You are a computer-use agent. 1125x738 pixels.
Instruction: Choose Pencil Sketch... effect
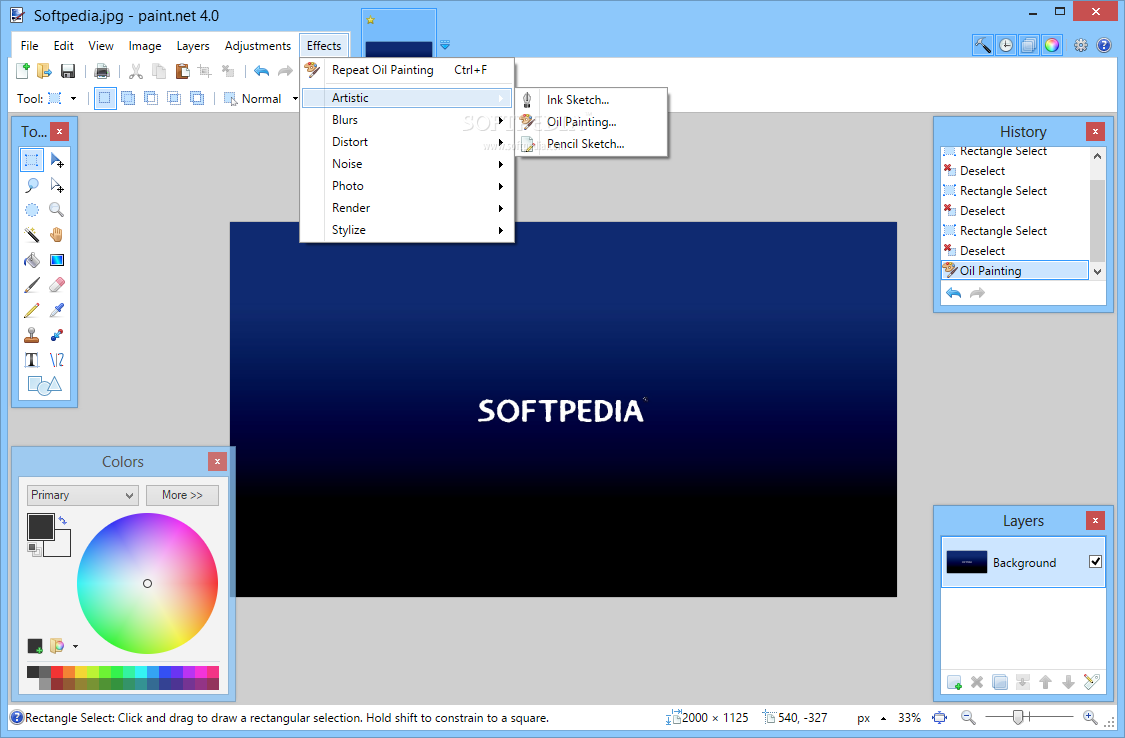coord(591,143)
